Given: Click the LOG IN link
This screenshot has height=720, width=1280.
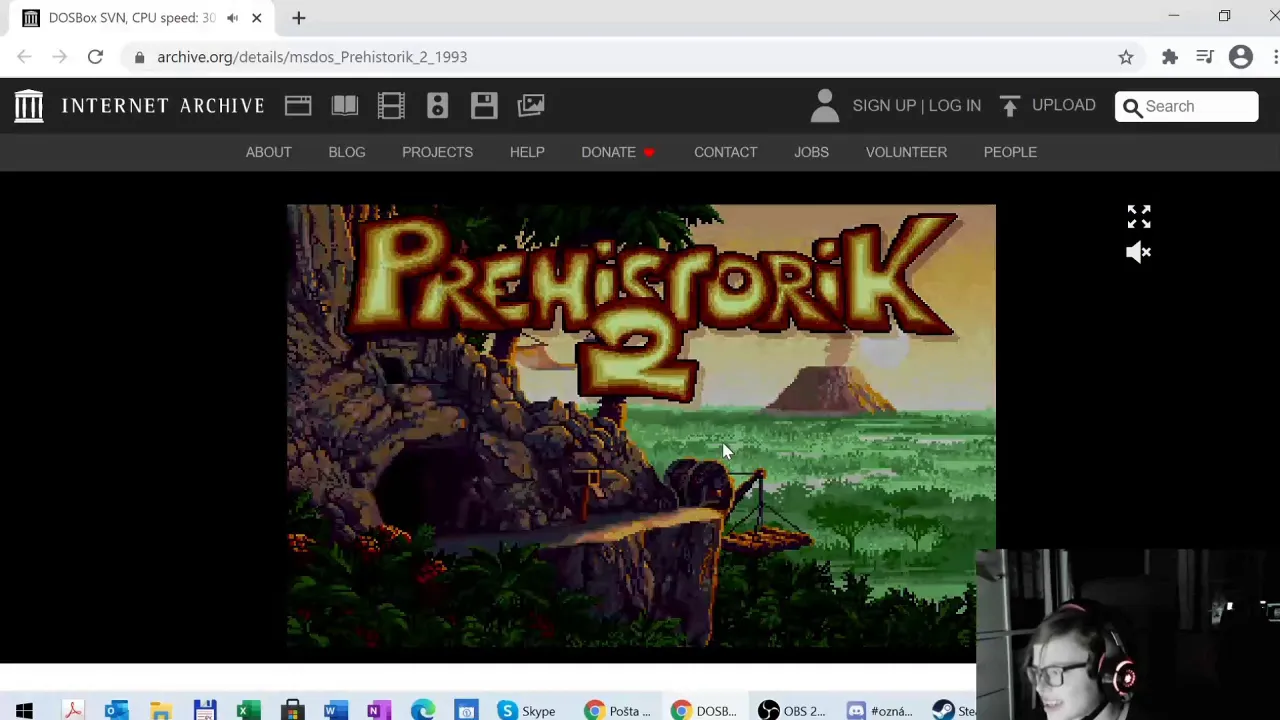Looking at the screenshot, I should point(955,105).
